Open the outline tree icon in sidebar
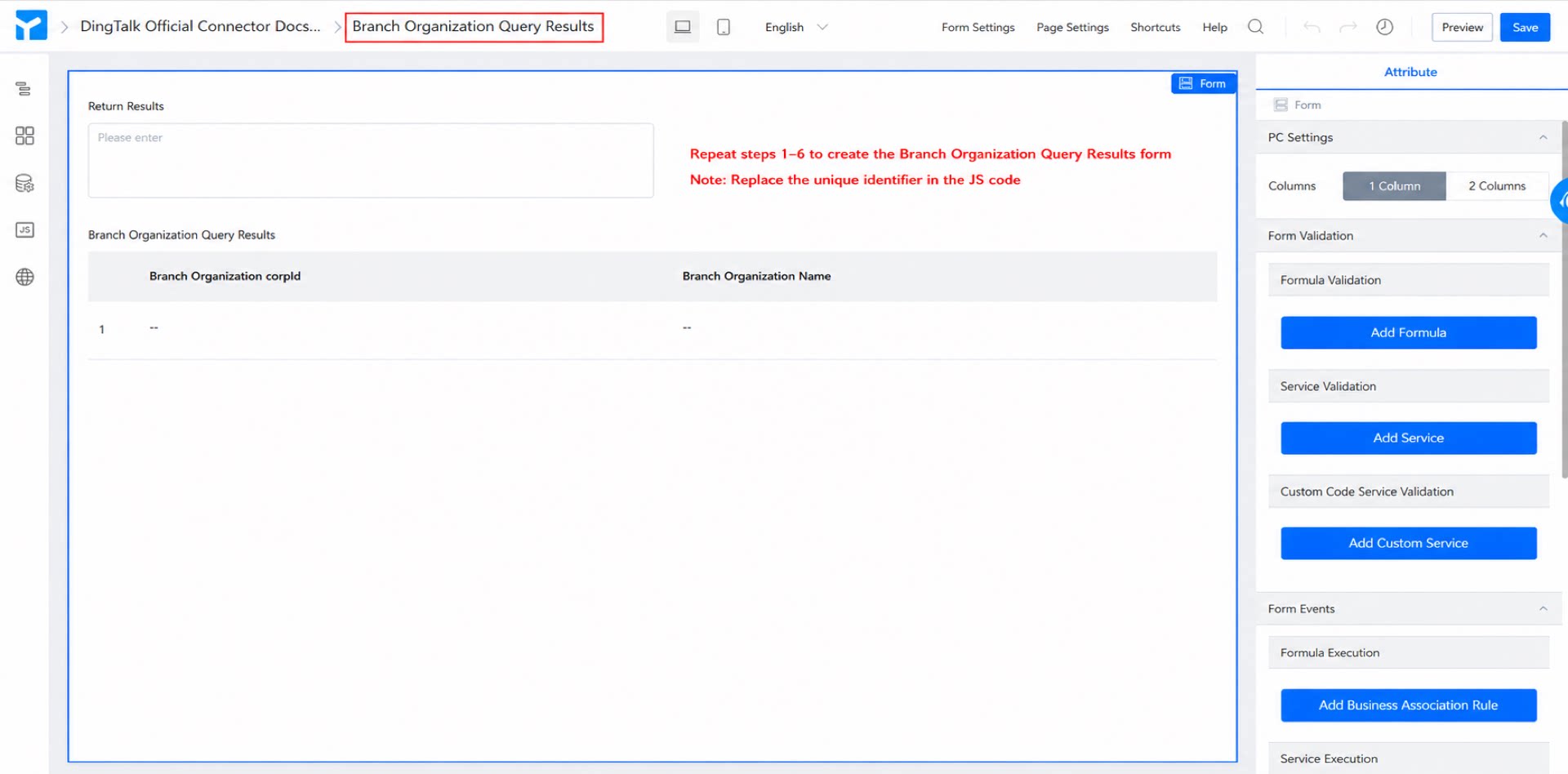Image resolution: width=1568 pixels, height=774 pixels. 24,88
